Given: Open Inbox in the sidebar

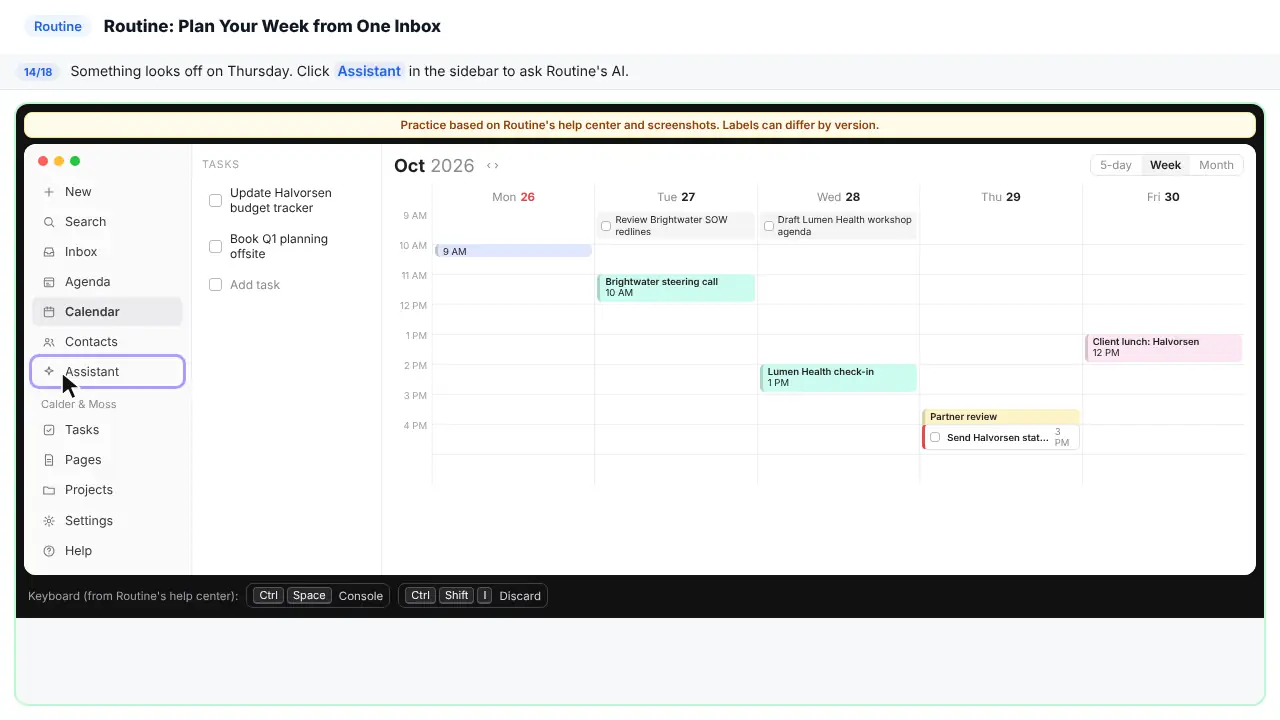Looking at the screenshot, I should point(107,252).
